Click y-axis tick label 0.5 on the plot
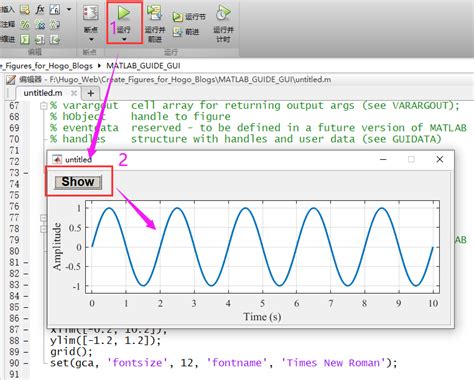Screen dimensions: 474x380 point(75,228)
